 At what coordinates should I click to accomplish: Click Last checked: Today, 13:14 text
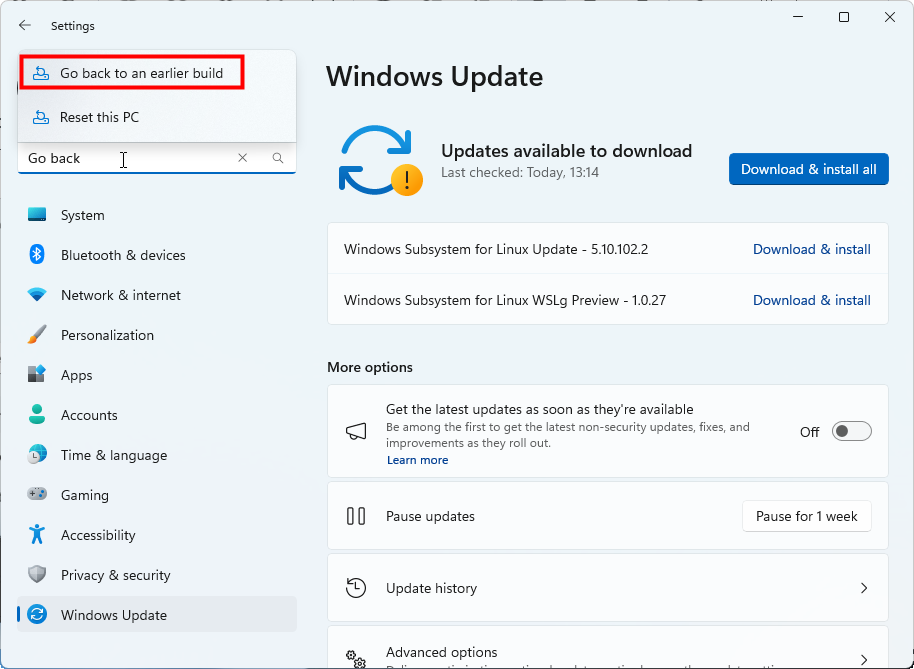(x=519, y=172)
